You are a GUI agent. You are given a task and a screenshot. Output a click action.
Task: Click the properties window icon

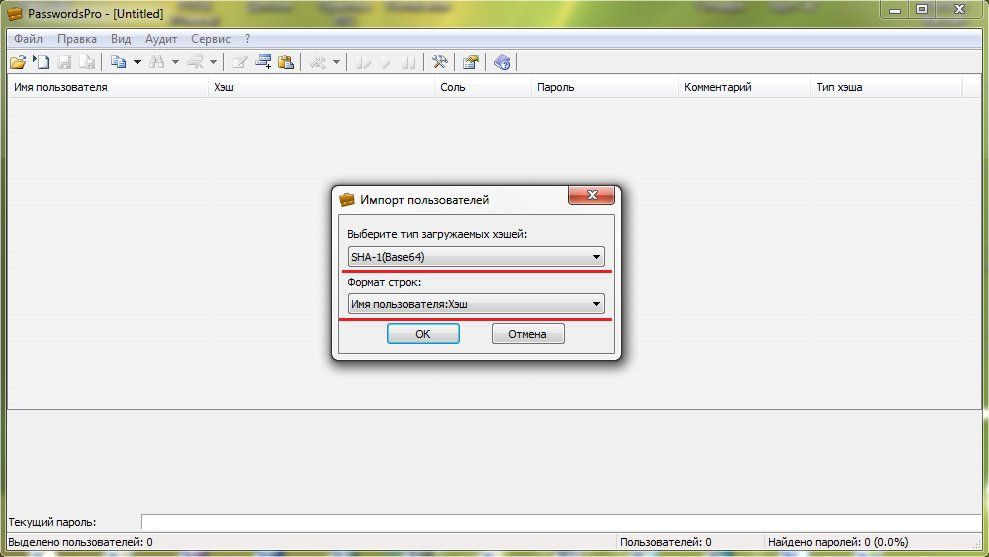point(471,62)
